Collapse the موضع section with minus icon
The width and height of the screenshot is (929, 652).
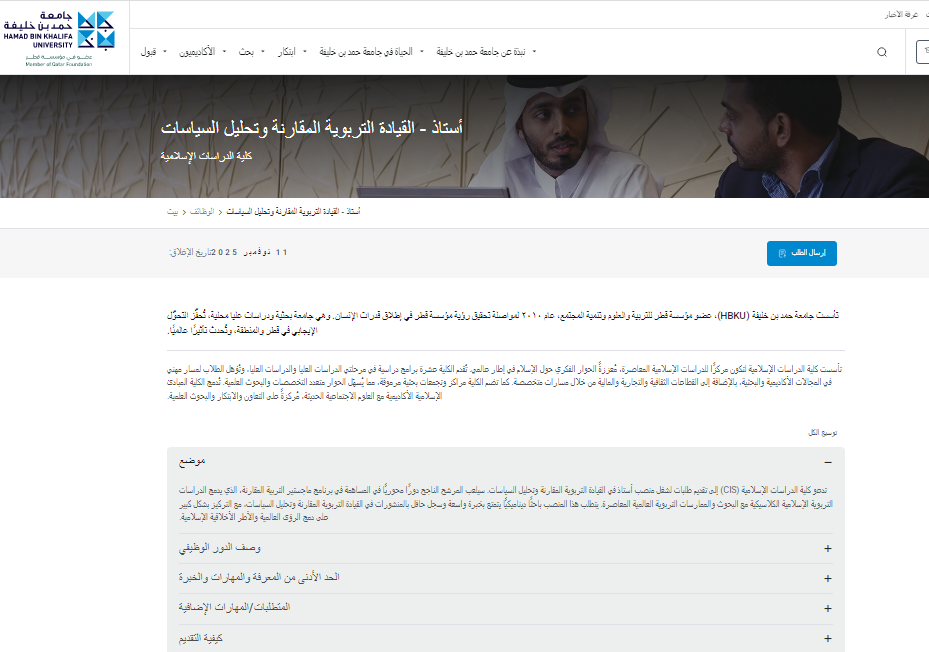click(827, 462)
